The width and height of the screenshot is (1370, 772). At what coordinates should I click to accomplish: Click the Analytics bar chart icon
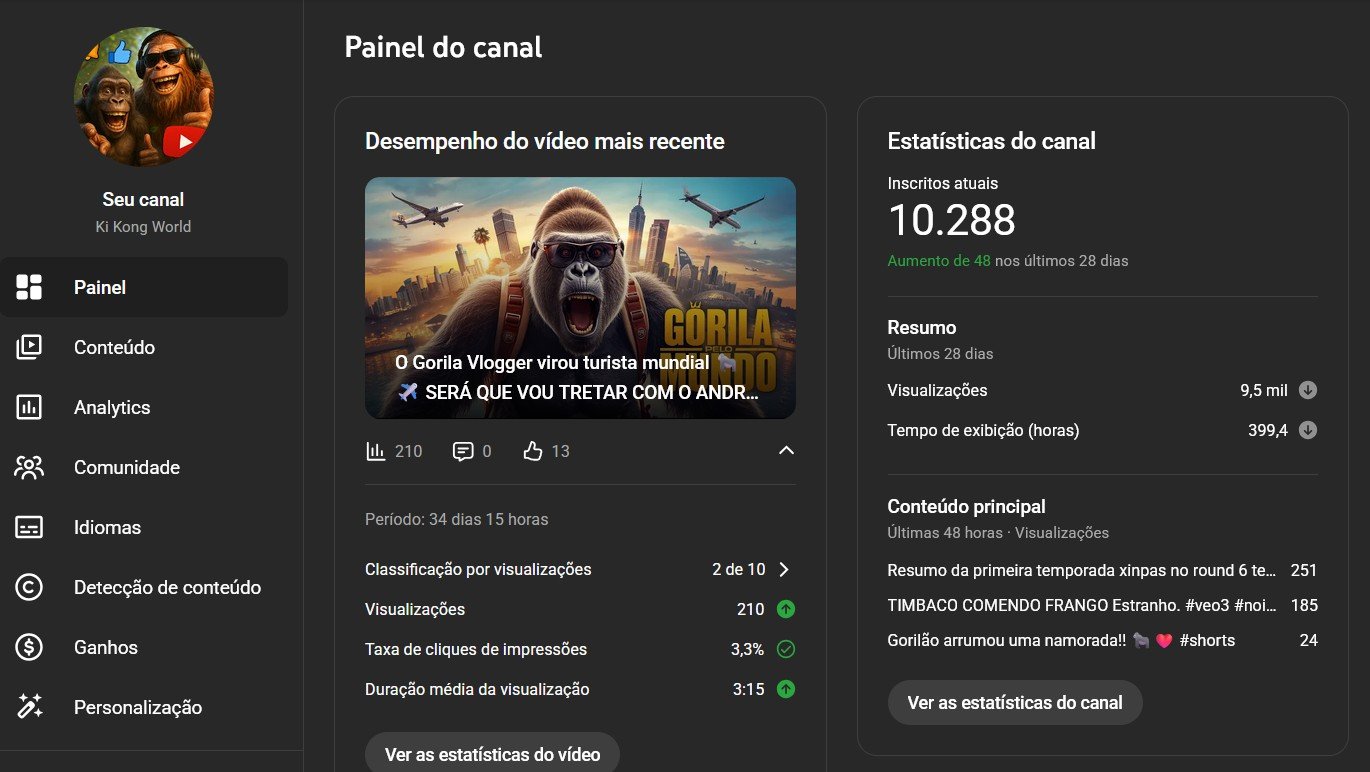pos(29,407)
